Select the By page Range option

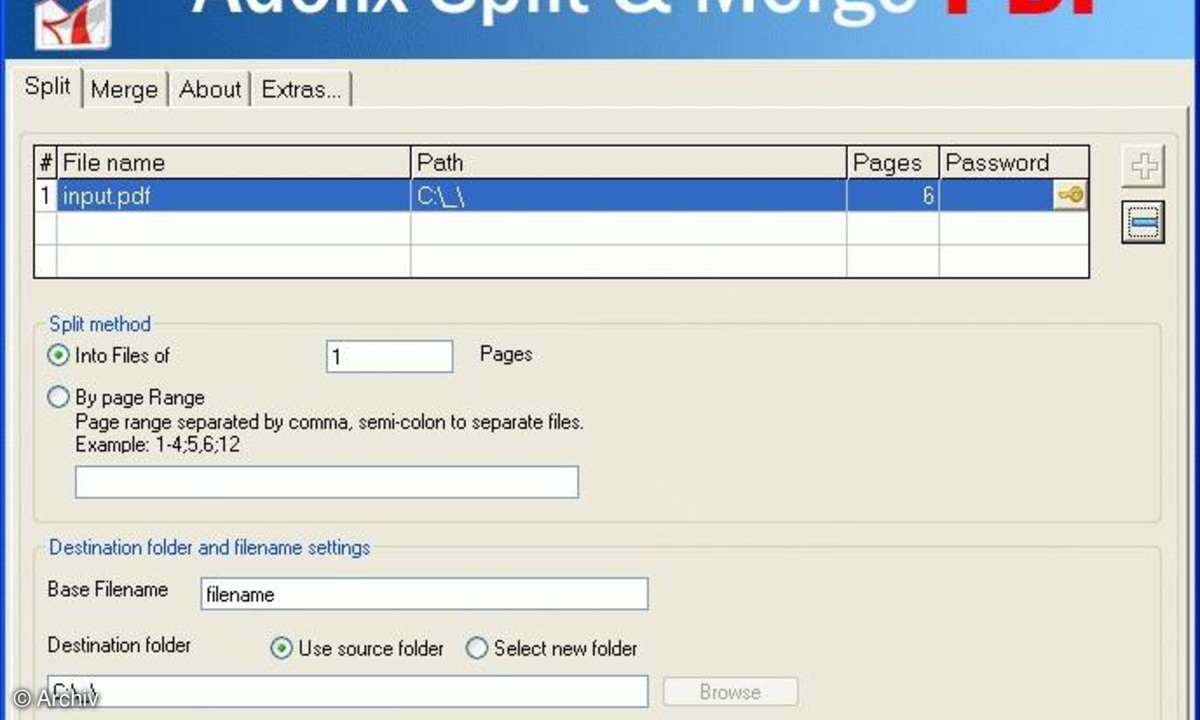58,397
